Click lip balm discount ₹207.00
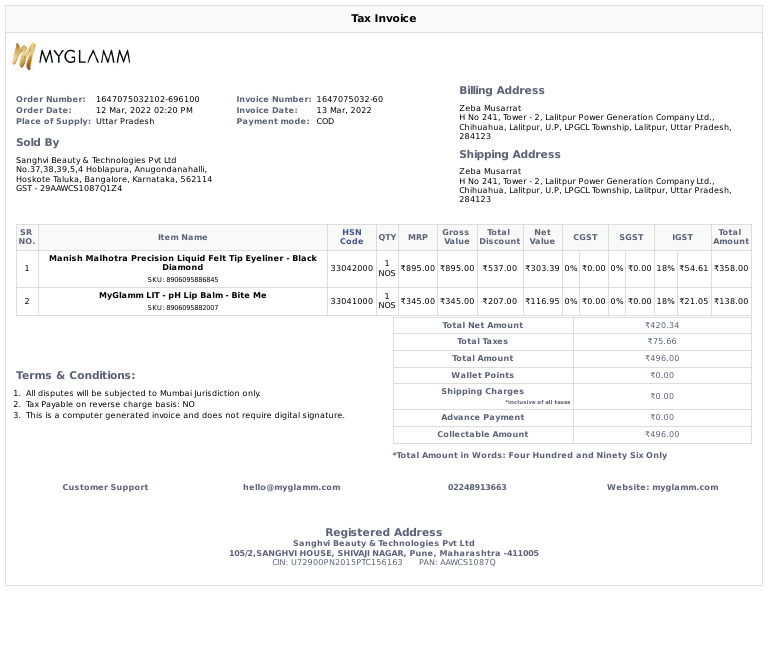This screenshot has width=768, height=672. (x=500, y=301)
